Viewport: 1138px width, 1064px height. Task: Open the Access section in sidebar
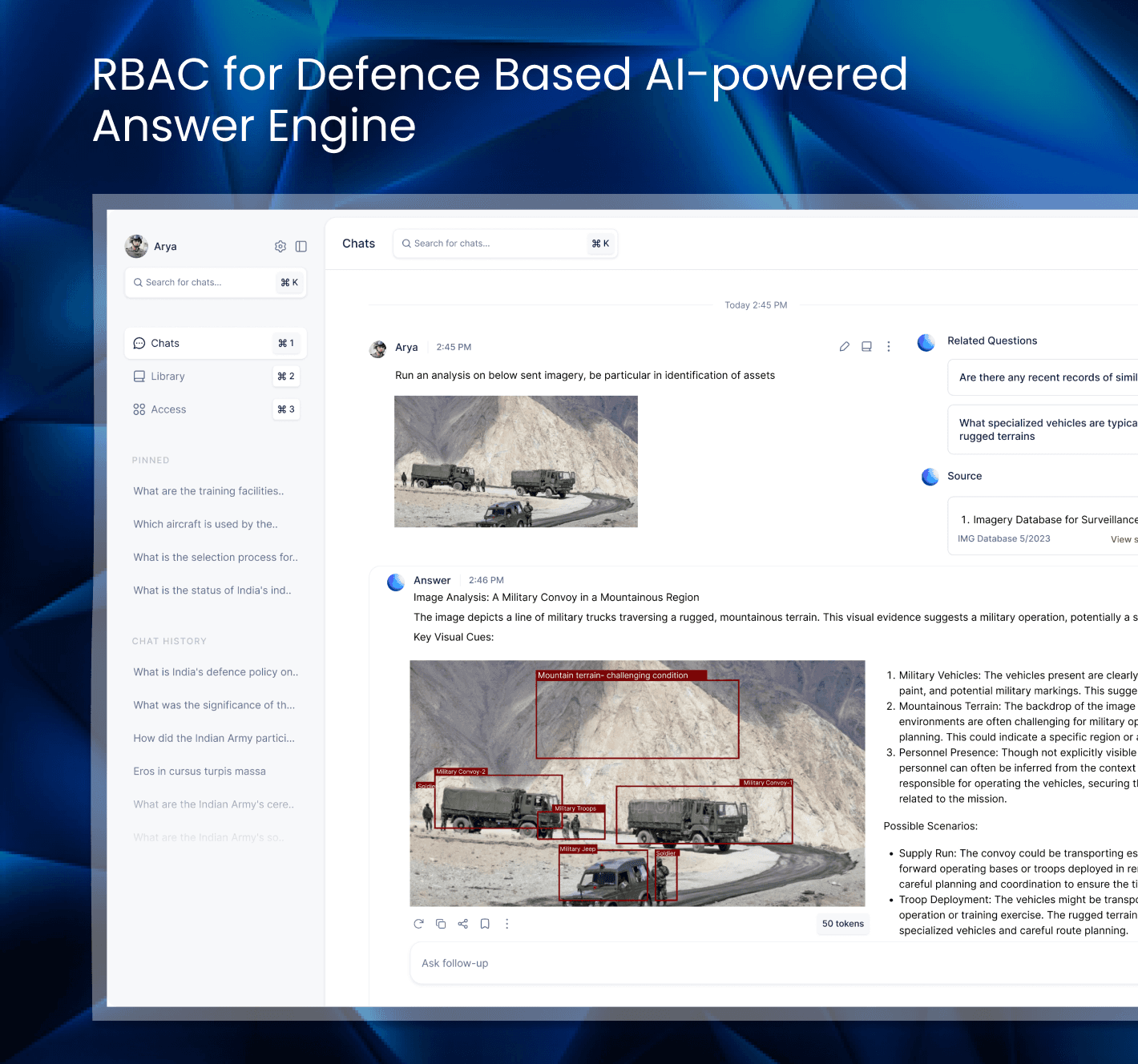point(216,409)
